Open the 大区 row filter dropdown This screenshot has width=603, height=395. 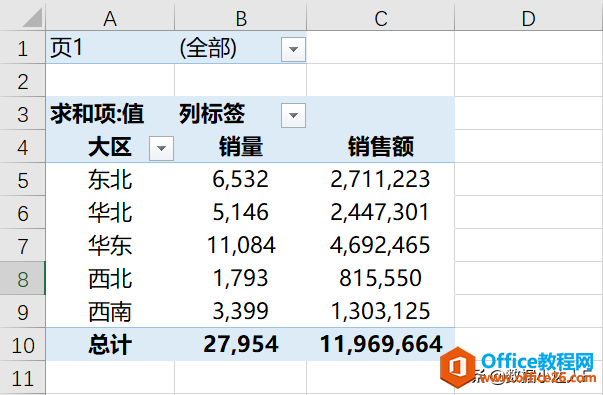tap(162, 148)
